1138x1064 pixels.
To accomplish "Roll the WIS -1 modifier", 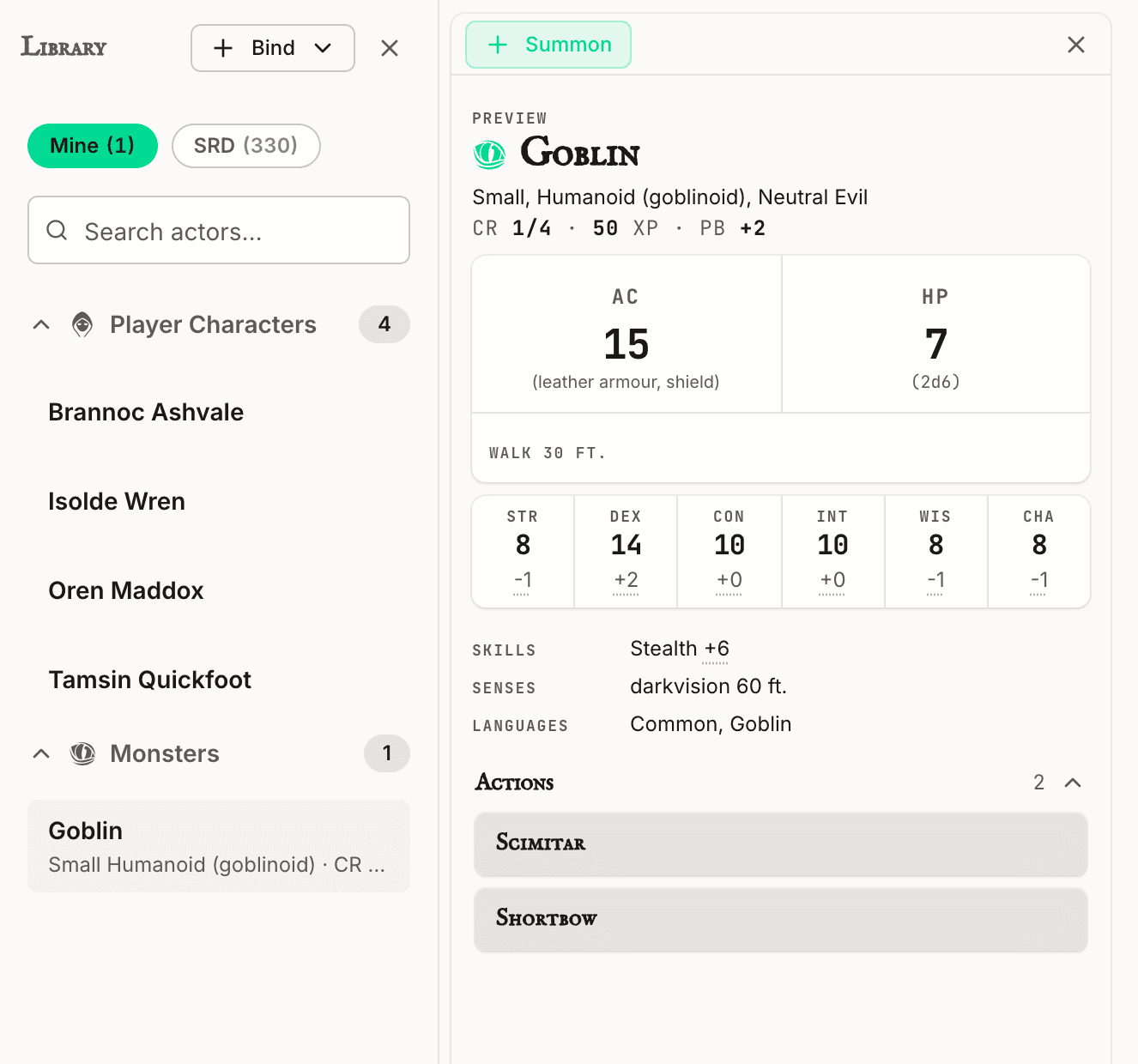I will tap(935, 581).
